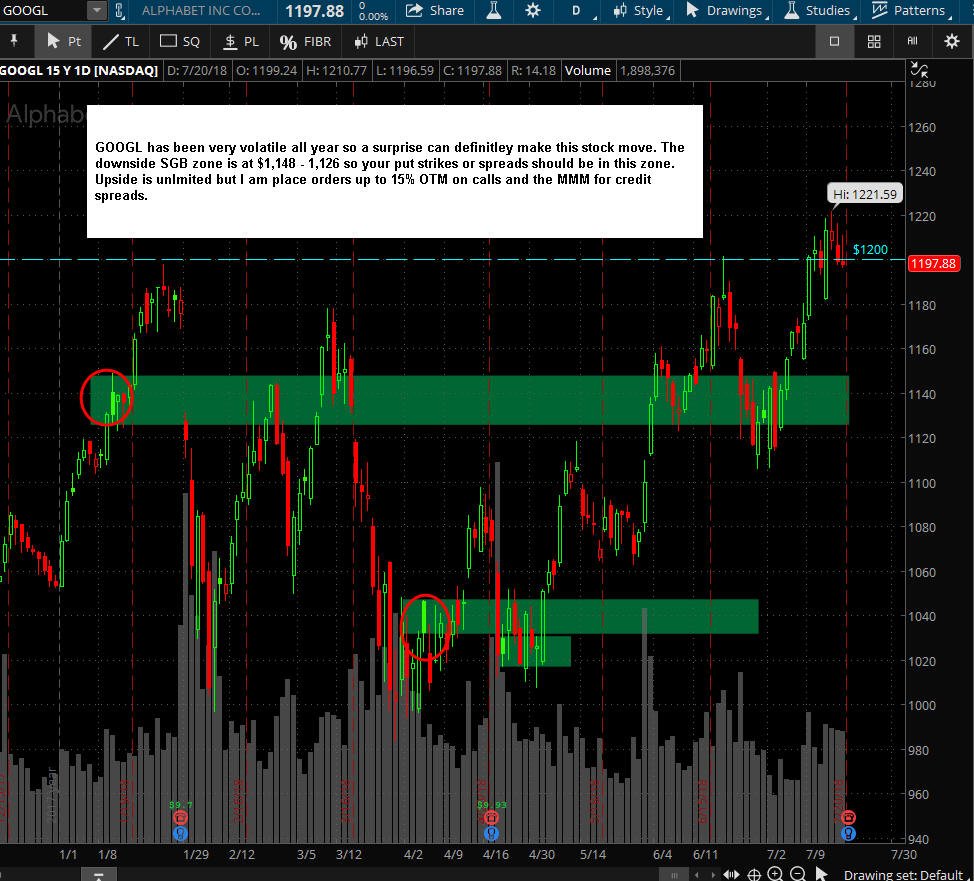Click the red earnings phone icon near 4/16

pos(491,818)
